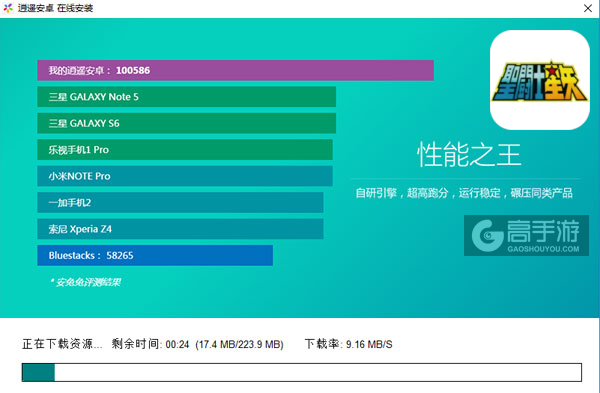600x393 pixels.
Task: Click the 索尼 Xperia Z4 bar
Action: 180,229
